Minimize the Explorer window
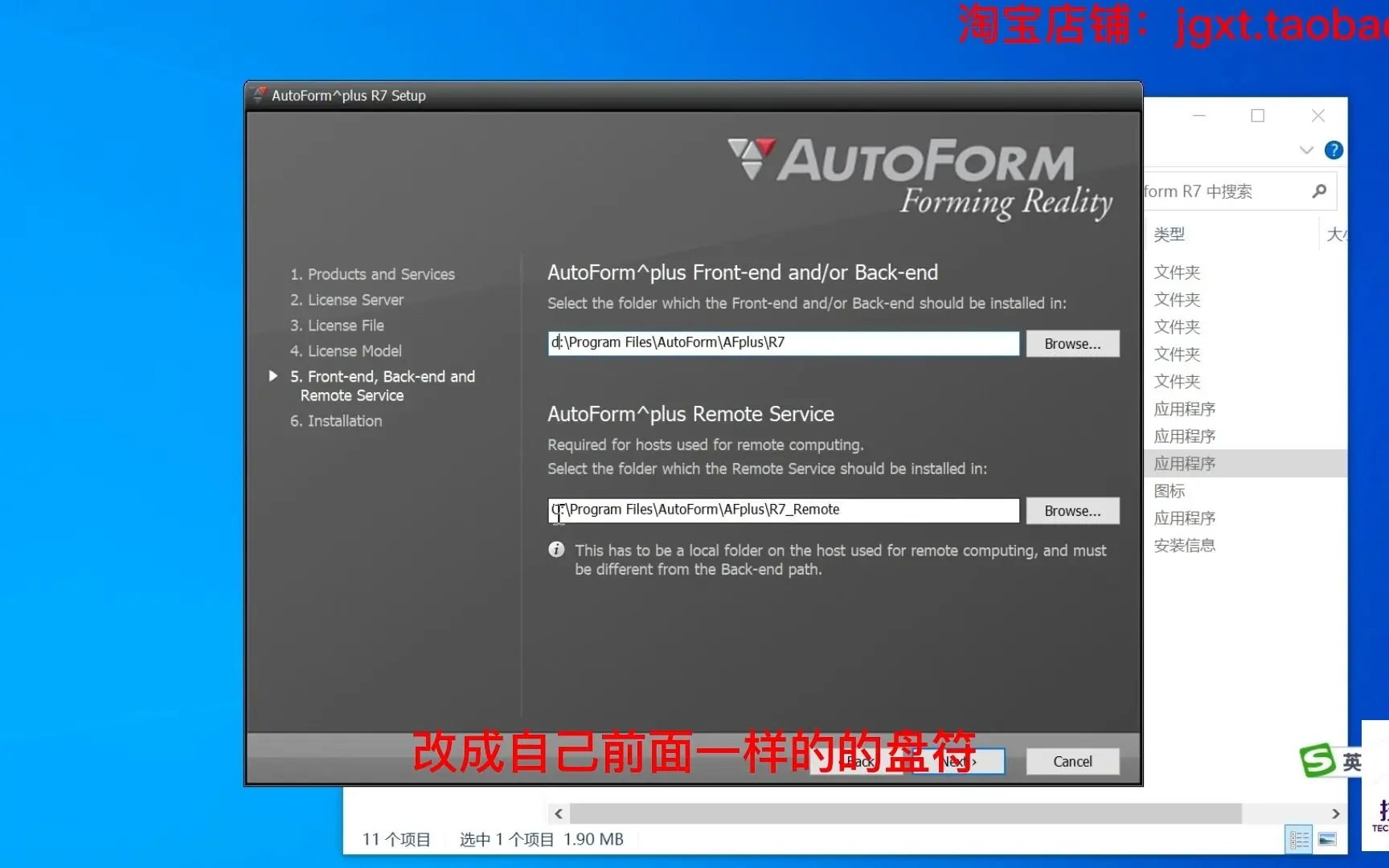The height and width of the screenshot is (868, 1389). [1199, 116]
